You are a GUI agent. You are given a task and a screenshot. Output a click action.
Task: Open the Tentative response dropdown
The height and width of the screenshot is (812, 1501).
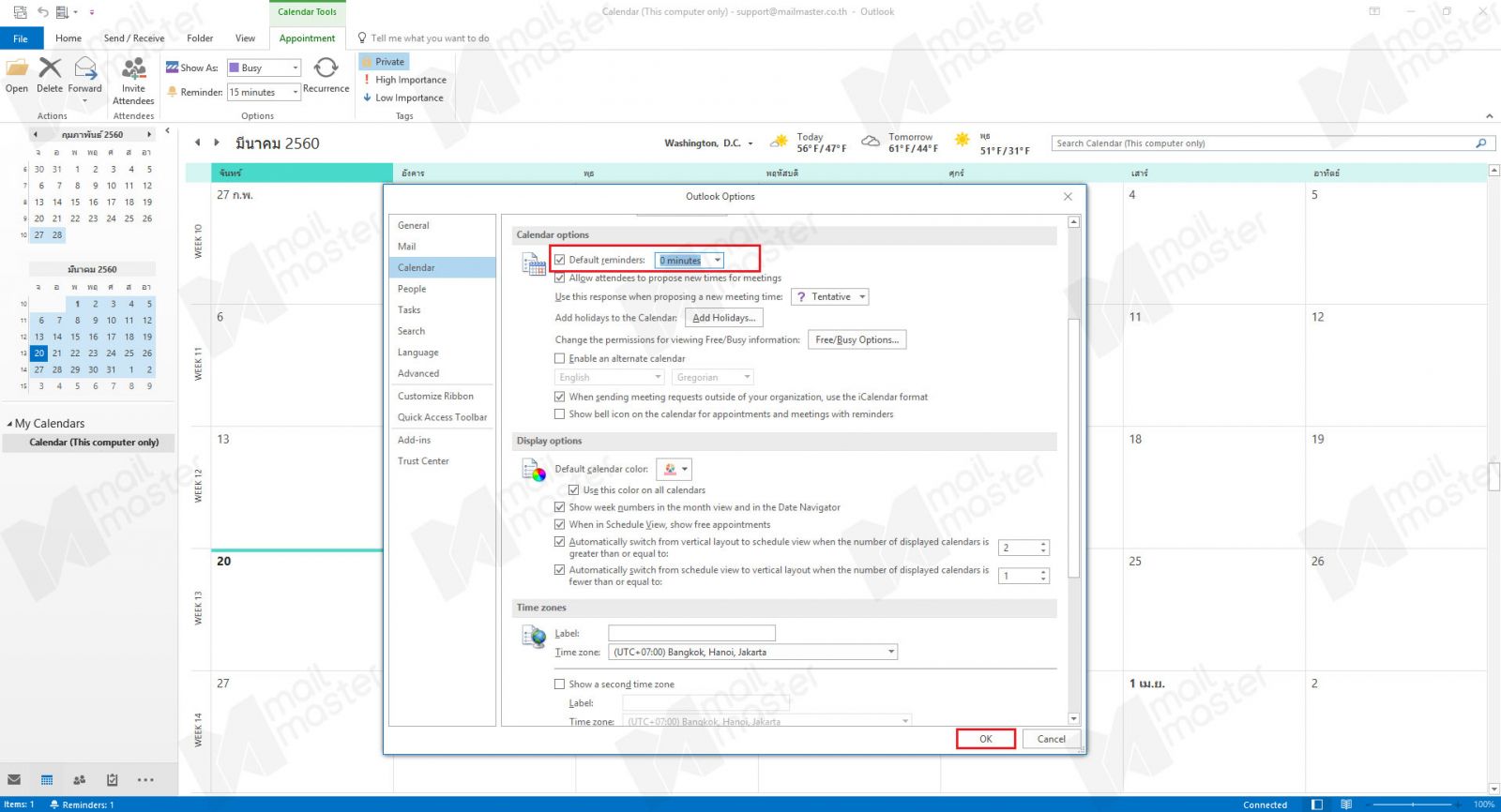(862, 296)
